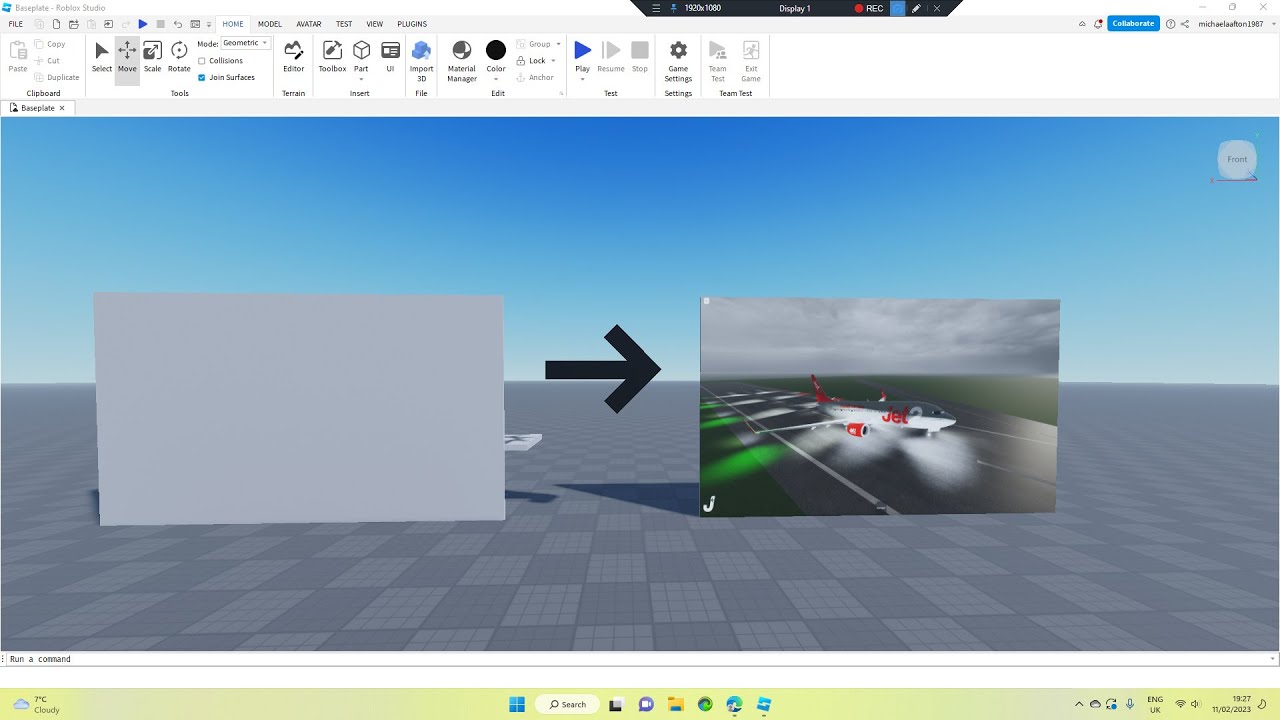Expand the Play dropdown arrow
Viewport: 1280px width, 720px height.
[583, 78]
